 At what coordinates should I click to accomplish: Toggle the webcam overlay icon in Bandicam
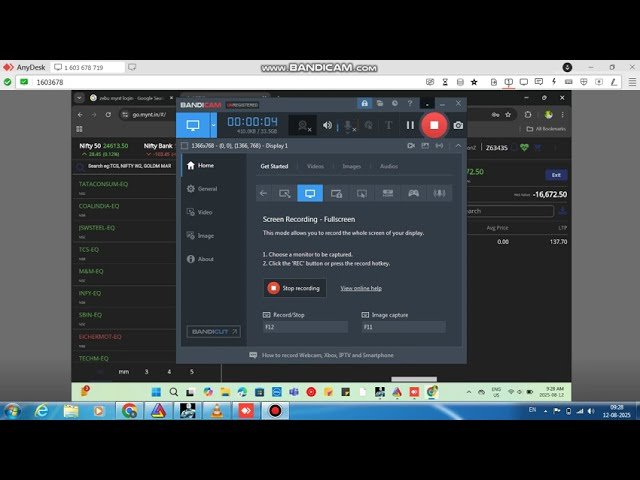click(x=303, y=125)
